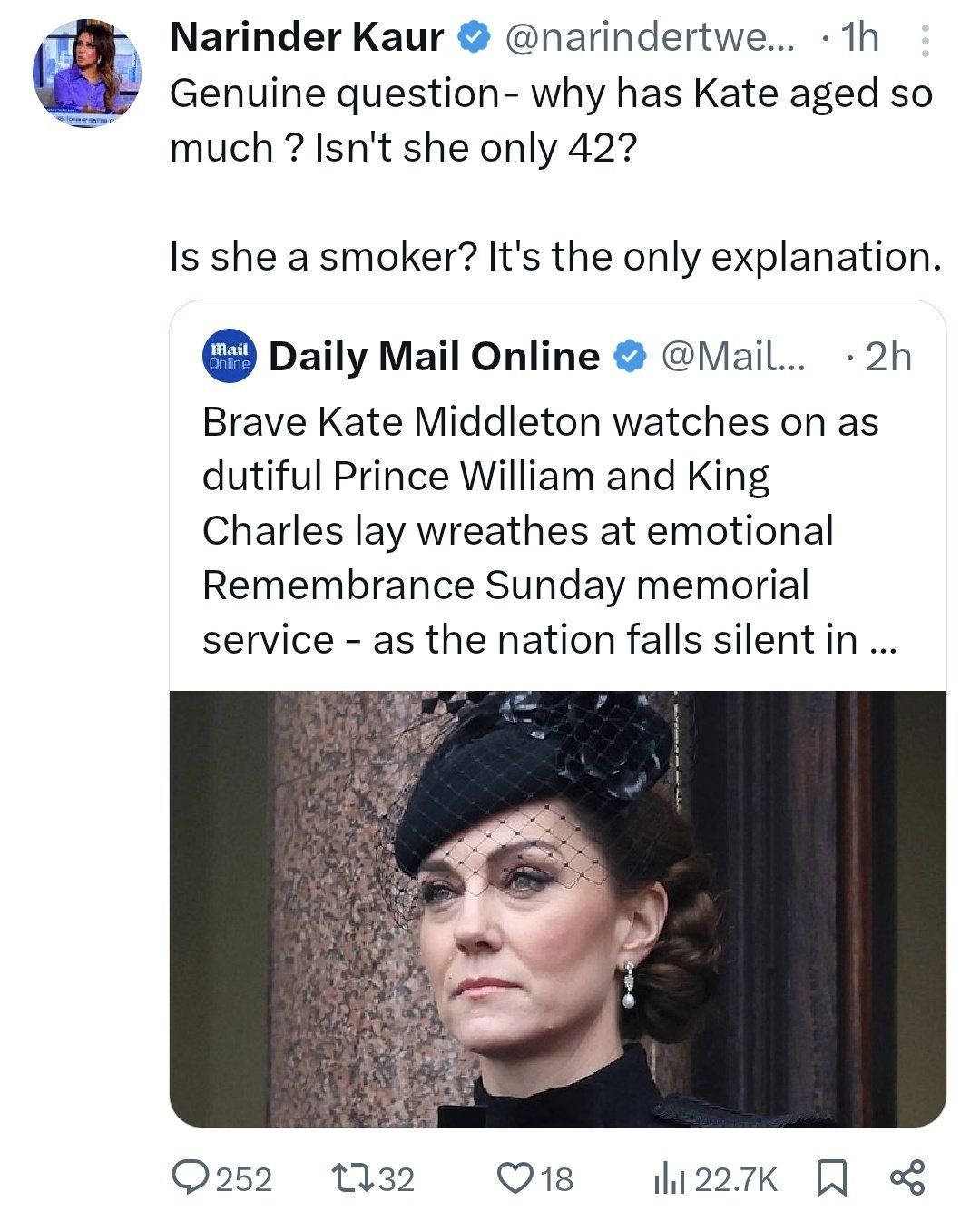
Task: Share the tweet via the share icon
Action: pyautogui.click(x=907, y=1177)
